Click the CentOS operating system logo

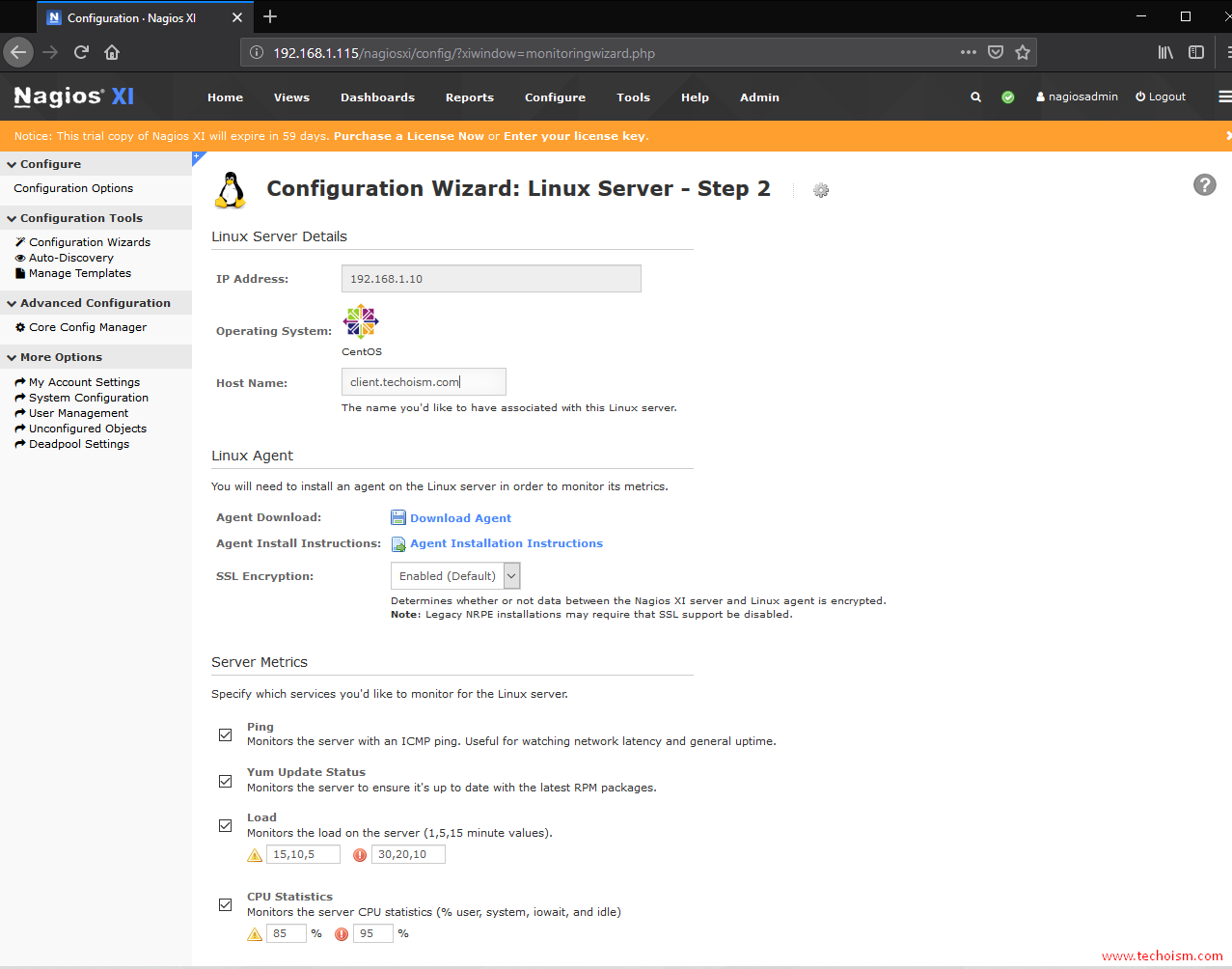coord(361,321)
